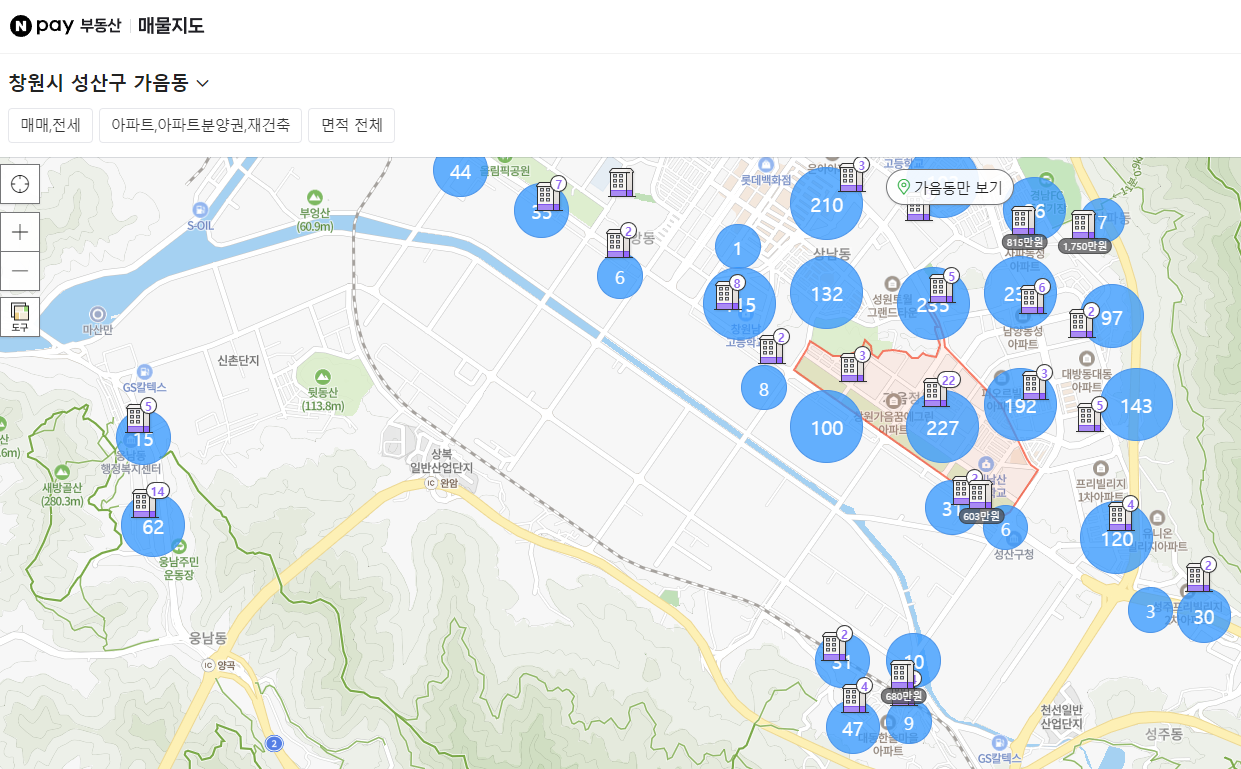Select the 227 listings cluster

942,428
